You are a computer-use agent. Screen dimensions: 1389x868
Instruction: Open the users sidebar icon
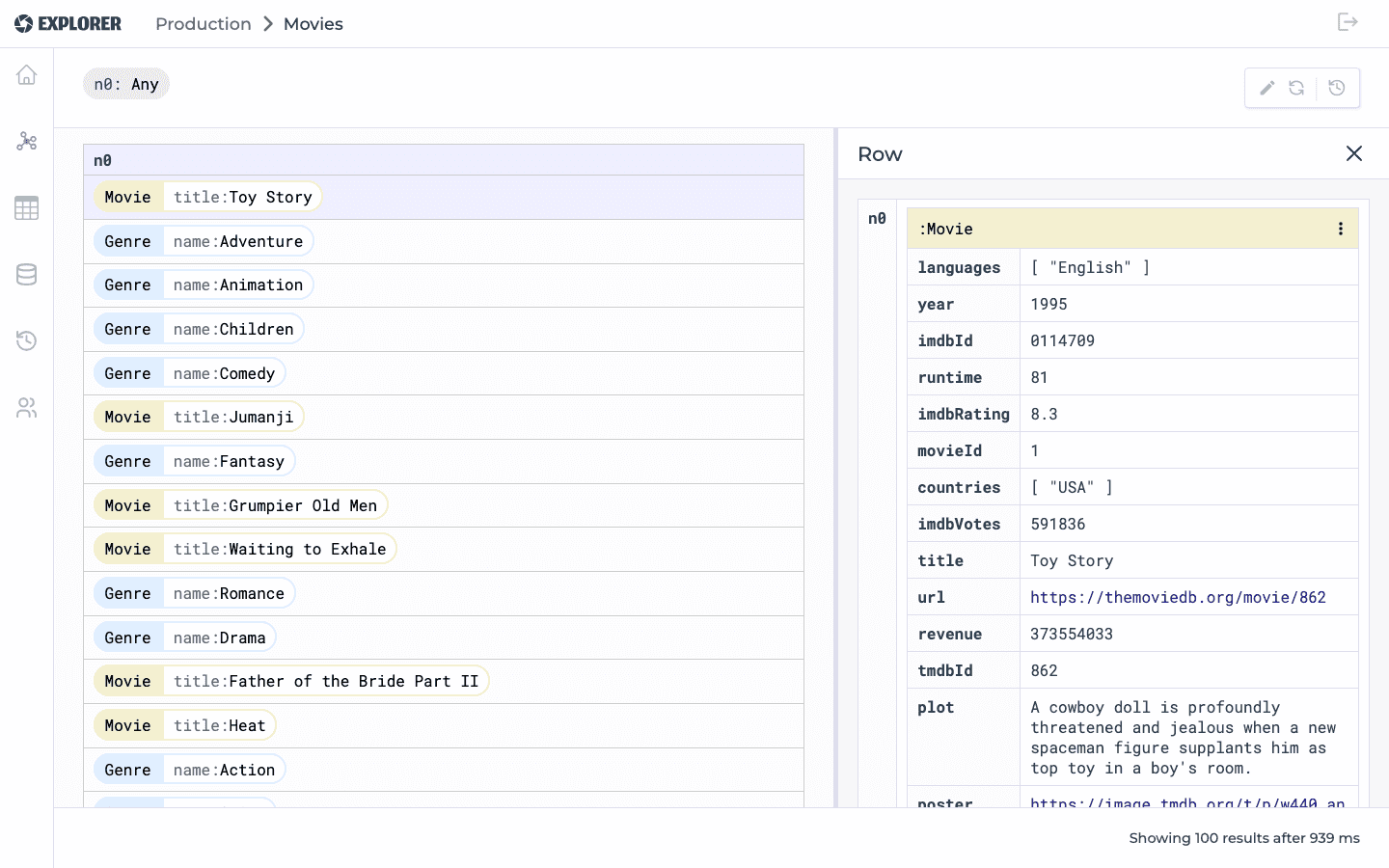[26, 407]
